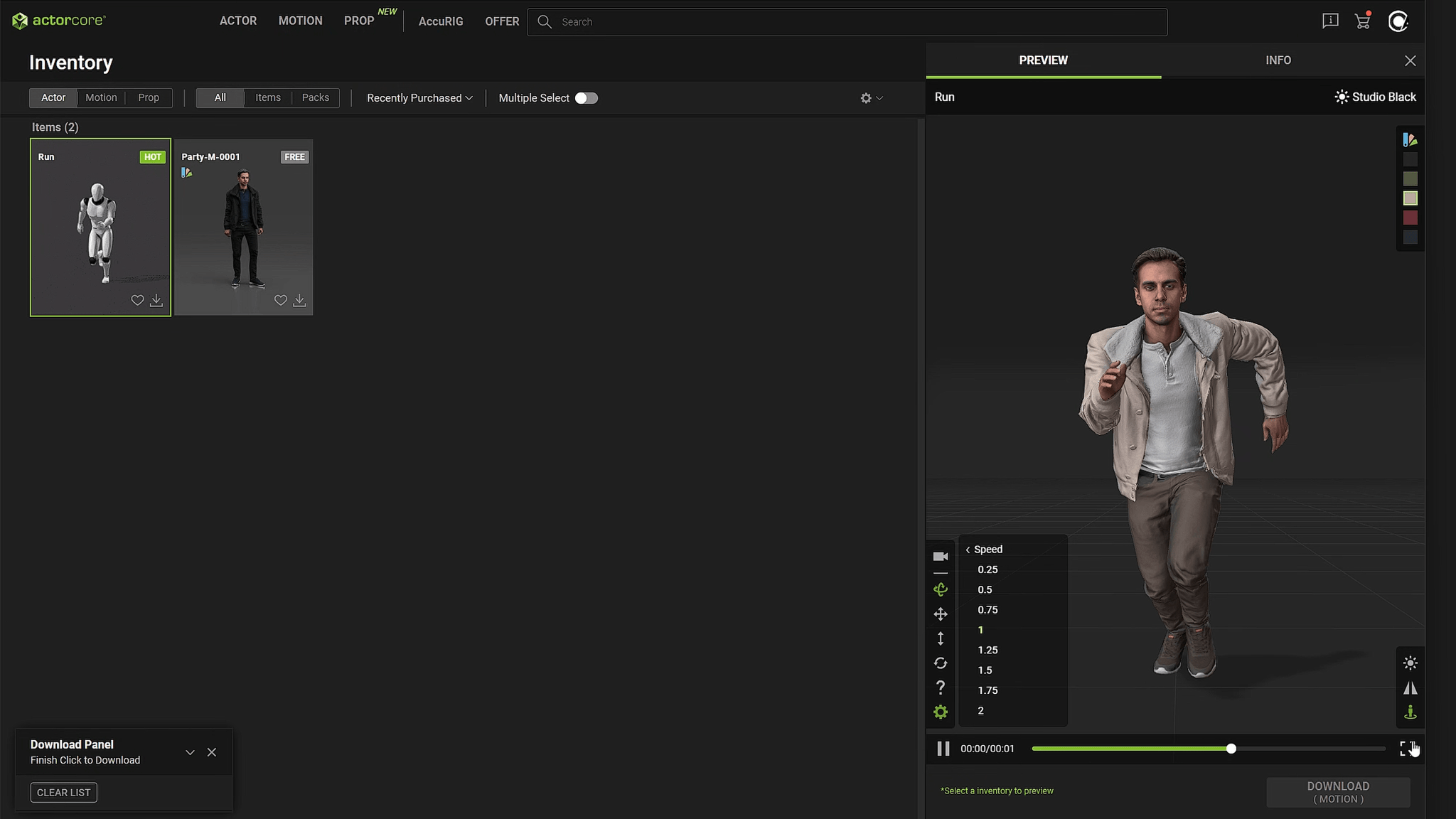
Task: Favorite the Party-M-0001 actor with heart icon
Action: pyautogui.click(x=281, y=300)
